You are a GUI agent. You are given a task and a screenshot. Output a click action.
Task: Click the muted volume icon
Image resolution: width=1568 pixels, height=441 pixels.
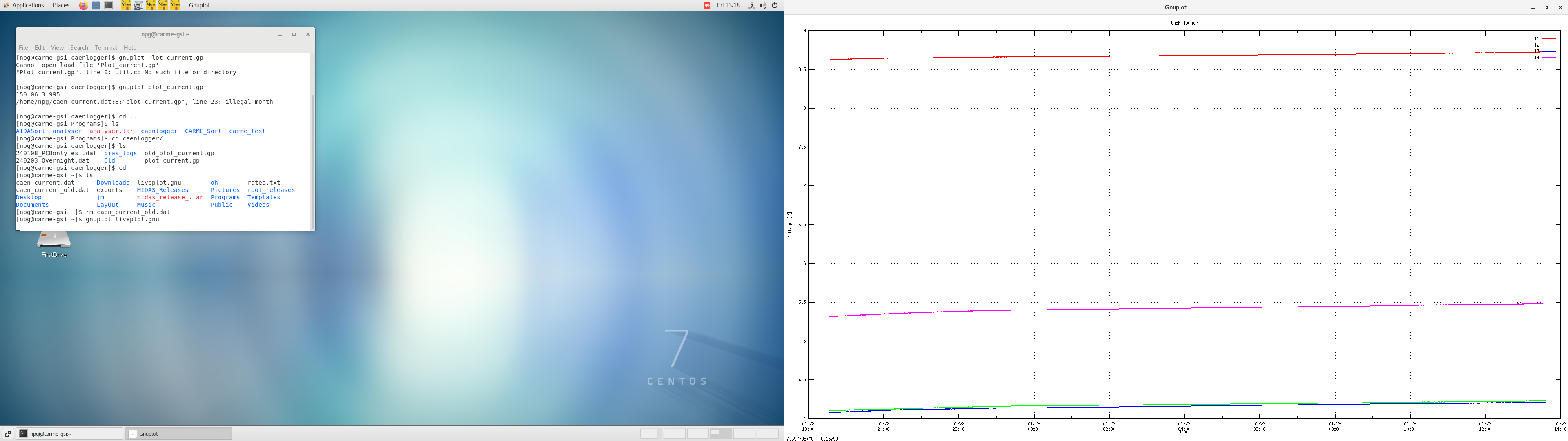[x=763, y=5]
